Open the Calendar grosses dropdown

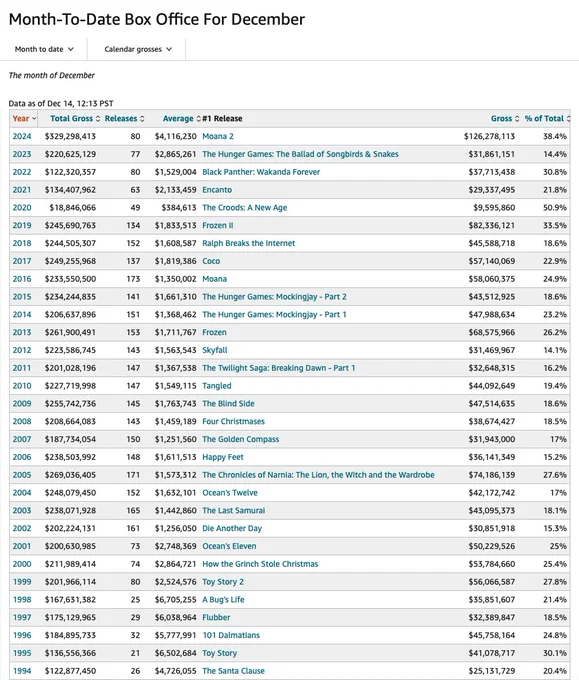(x=138, y=49)
